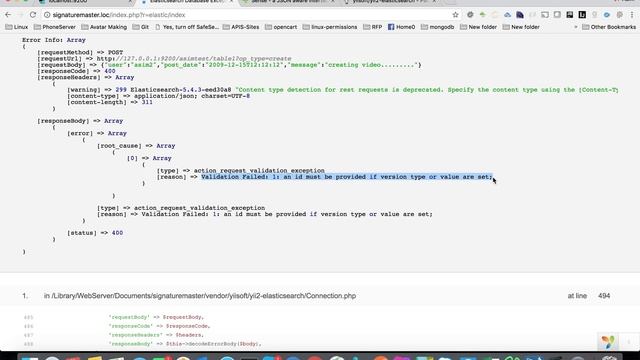
Task: Click the blue circular extension icon
Action: pos(607,15)
